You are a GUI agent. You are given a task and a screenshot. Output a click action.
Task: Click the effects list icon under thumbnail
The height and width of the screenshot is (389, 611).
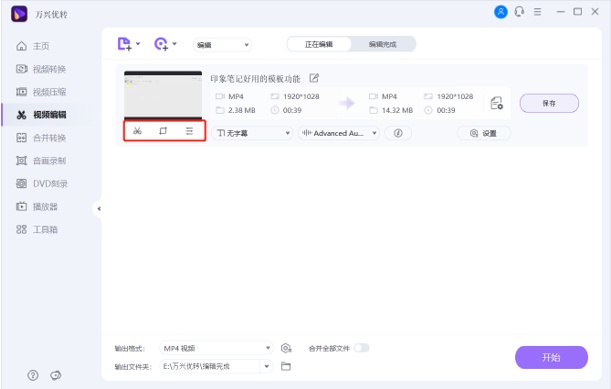click(189, 131)
